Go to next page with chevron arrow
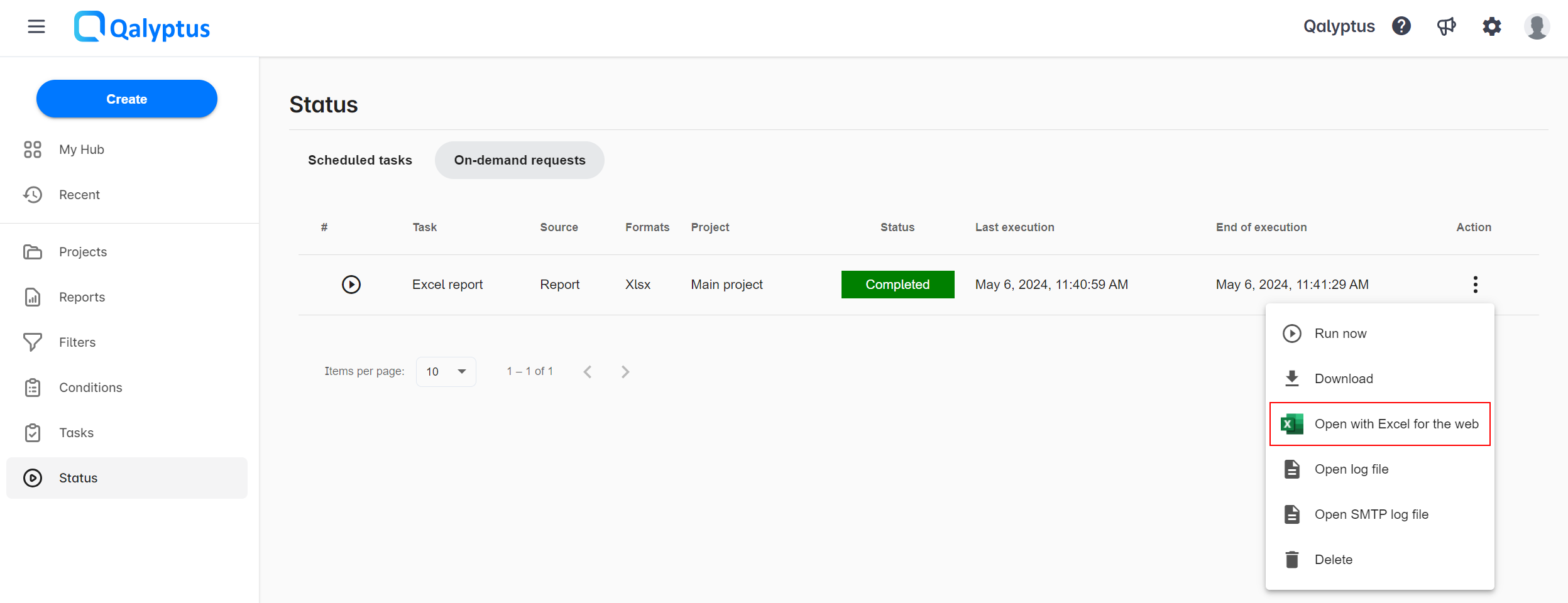Viewport: 1568px width, 603px height. pos(625,371)
